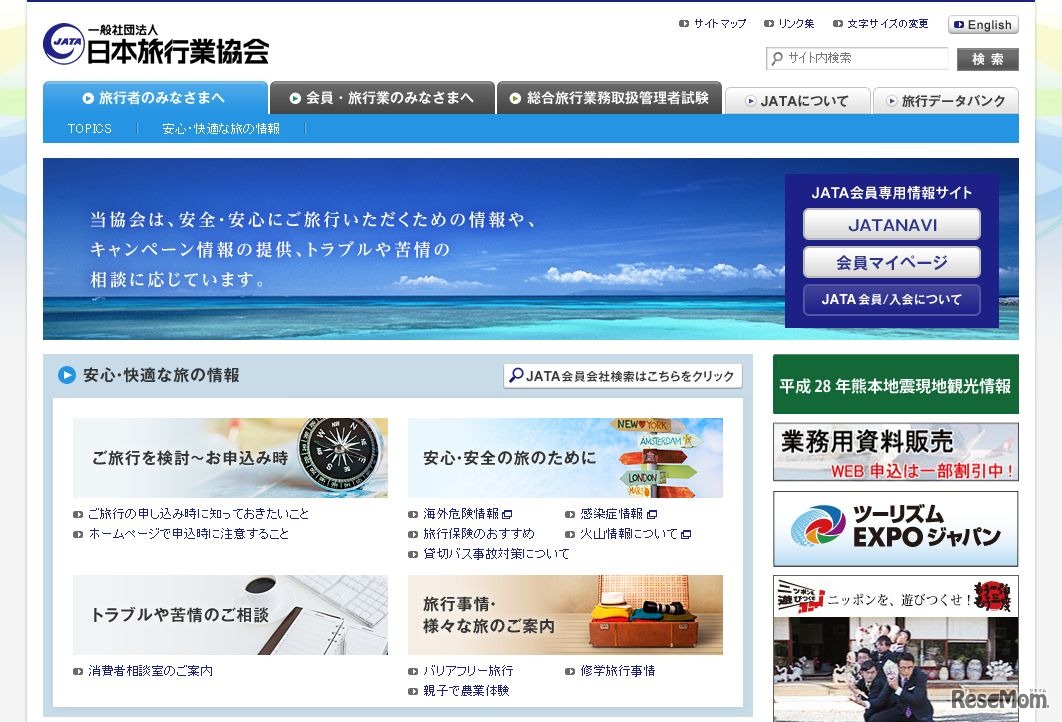Click the Tourism EXPO Japan swirl logo

pyautogui.click(x=818, y=526)
